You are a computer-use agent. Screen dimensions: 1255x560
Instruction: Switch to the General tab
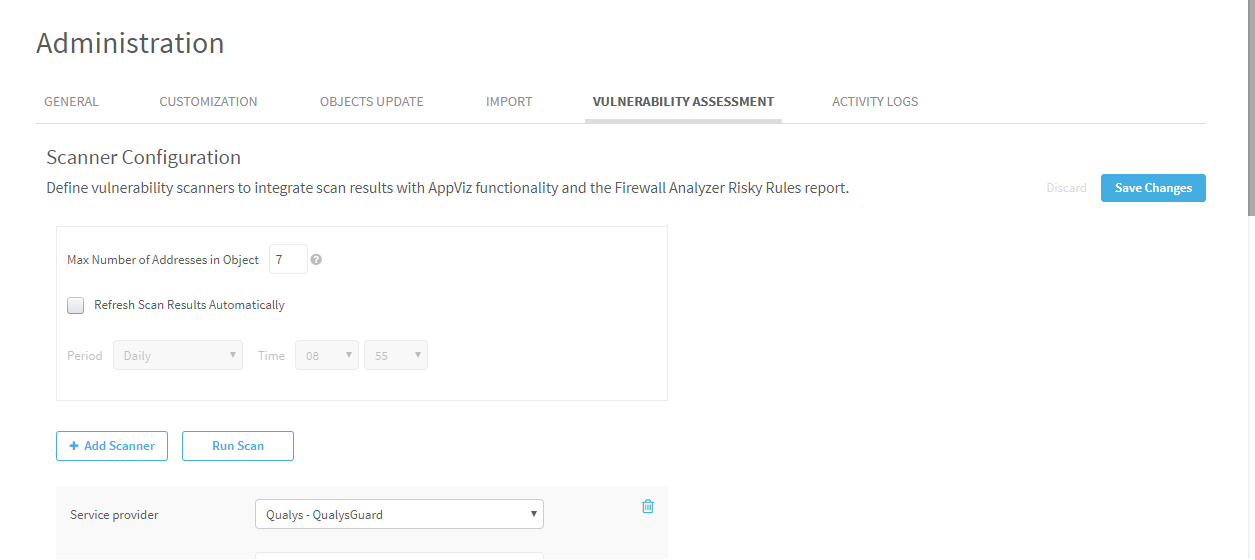[71, 102]
